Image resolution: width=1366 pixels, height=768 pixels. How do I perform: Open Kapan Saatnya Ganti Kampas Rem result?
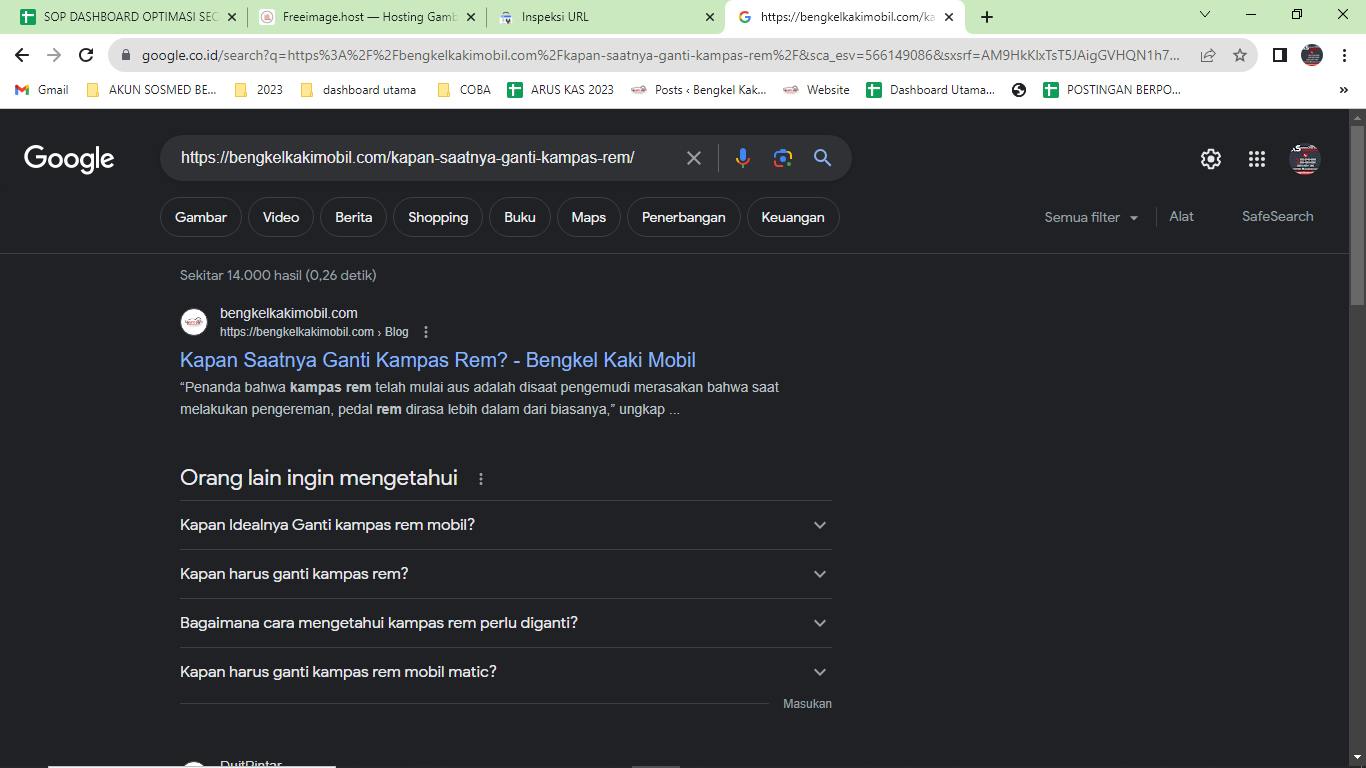tap(438, 360)
